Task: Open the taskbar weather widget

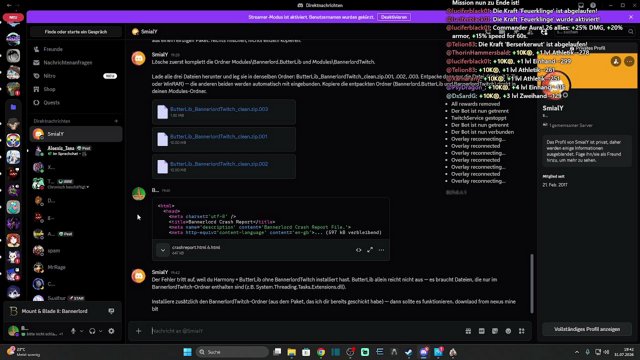Action: pyautogui.click(x=24, y=352)
